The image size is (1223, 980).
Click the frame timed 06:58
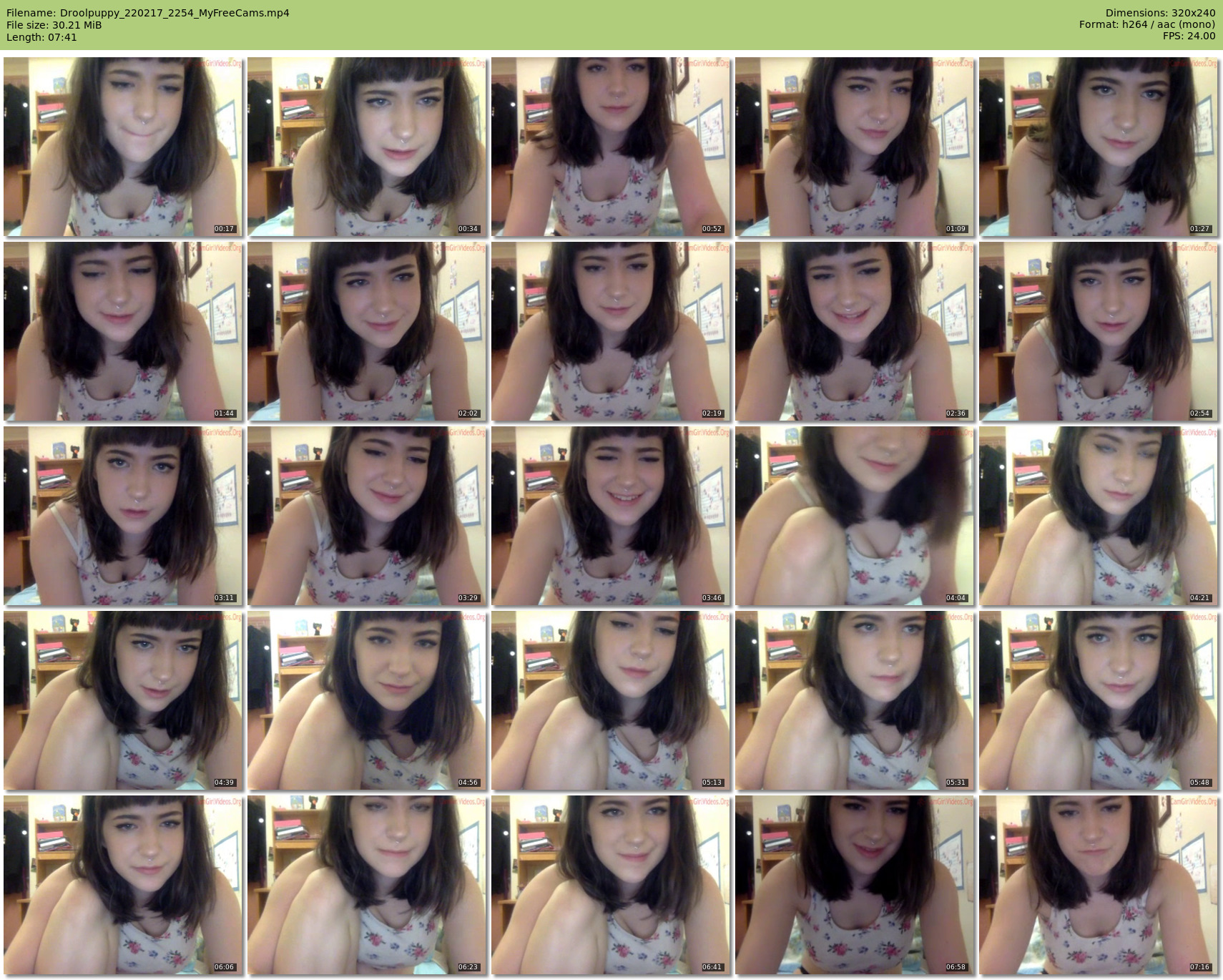tap(855, 885)
